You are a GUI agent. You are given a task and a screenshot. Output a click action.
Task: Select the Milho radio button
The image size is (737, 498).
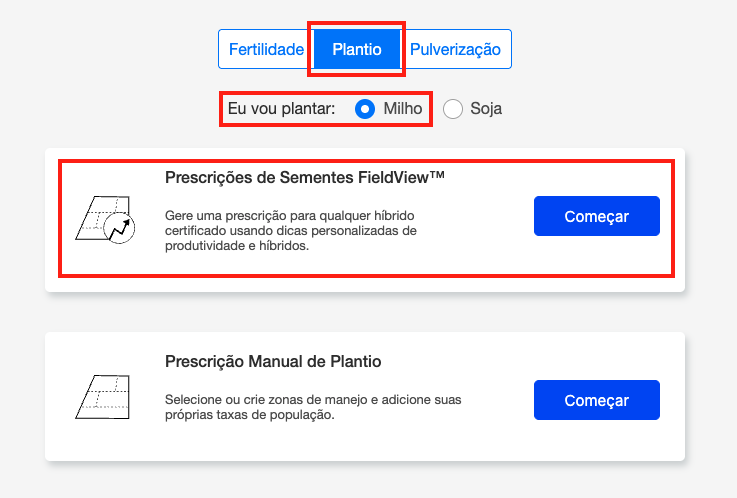point(366,108)
